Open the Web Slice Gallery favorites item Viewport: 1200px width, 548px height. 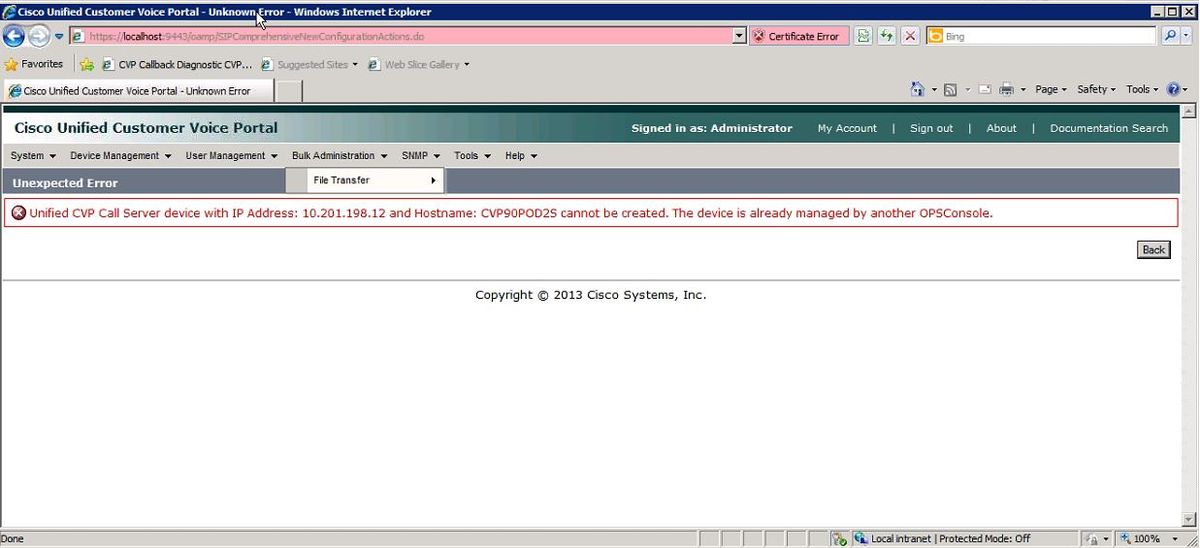[418, 64]
